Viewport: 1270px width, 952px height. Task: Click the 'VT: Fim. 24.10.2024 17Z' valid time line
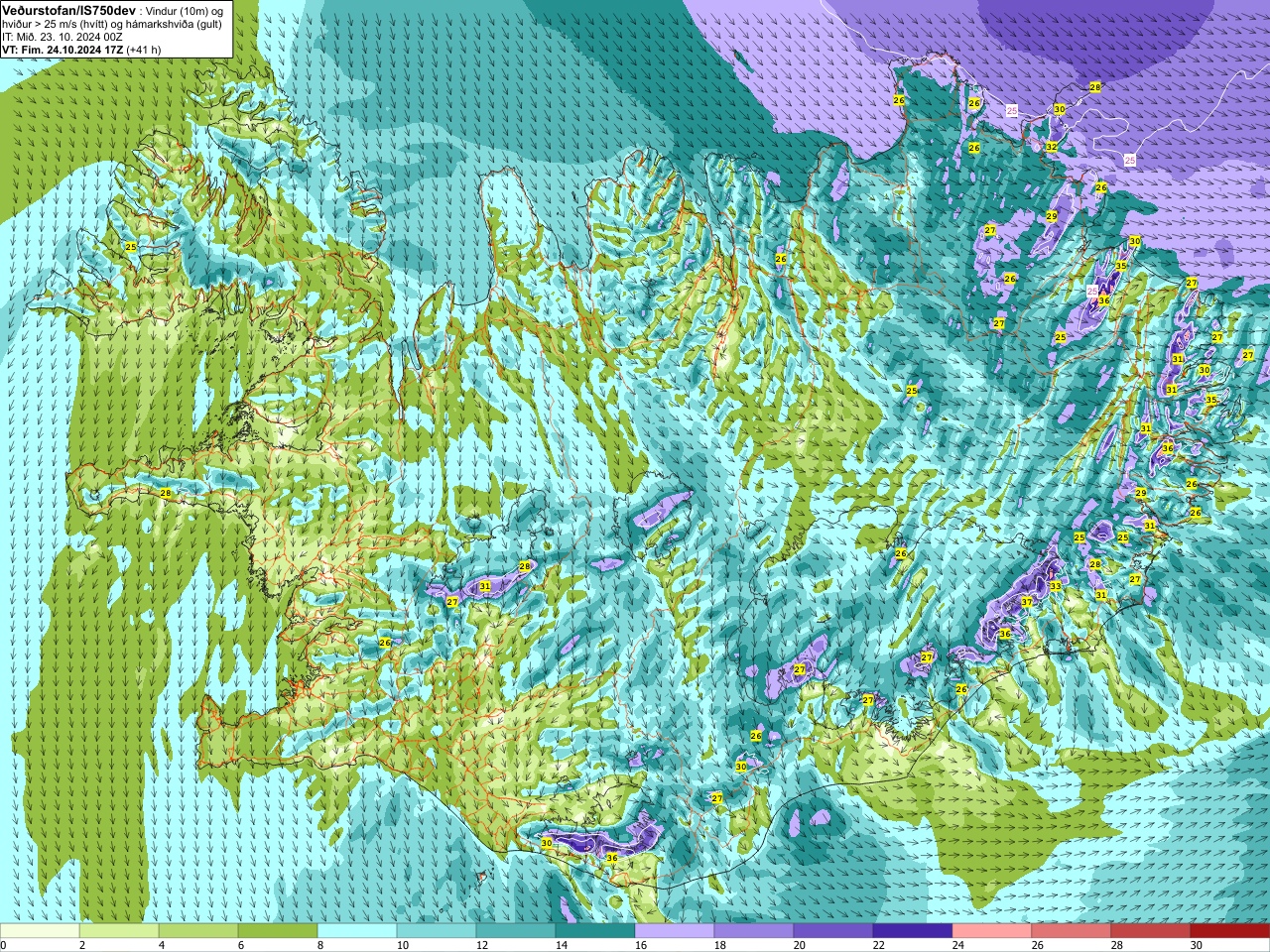click(63, 50)
